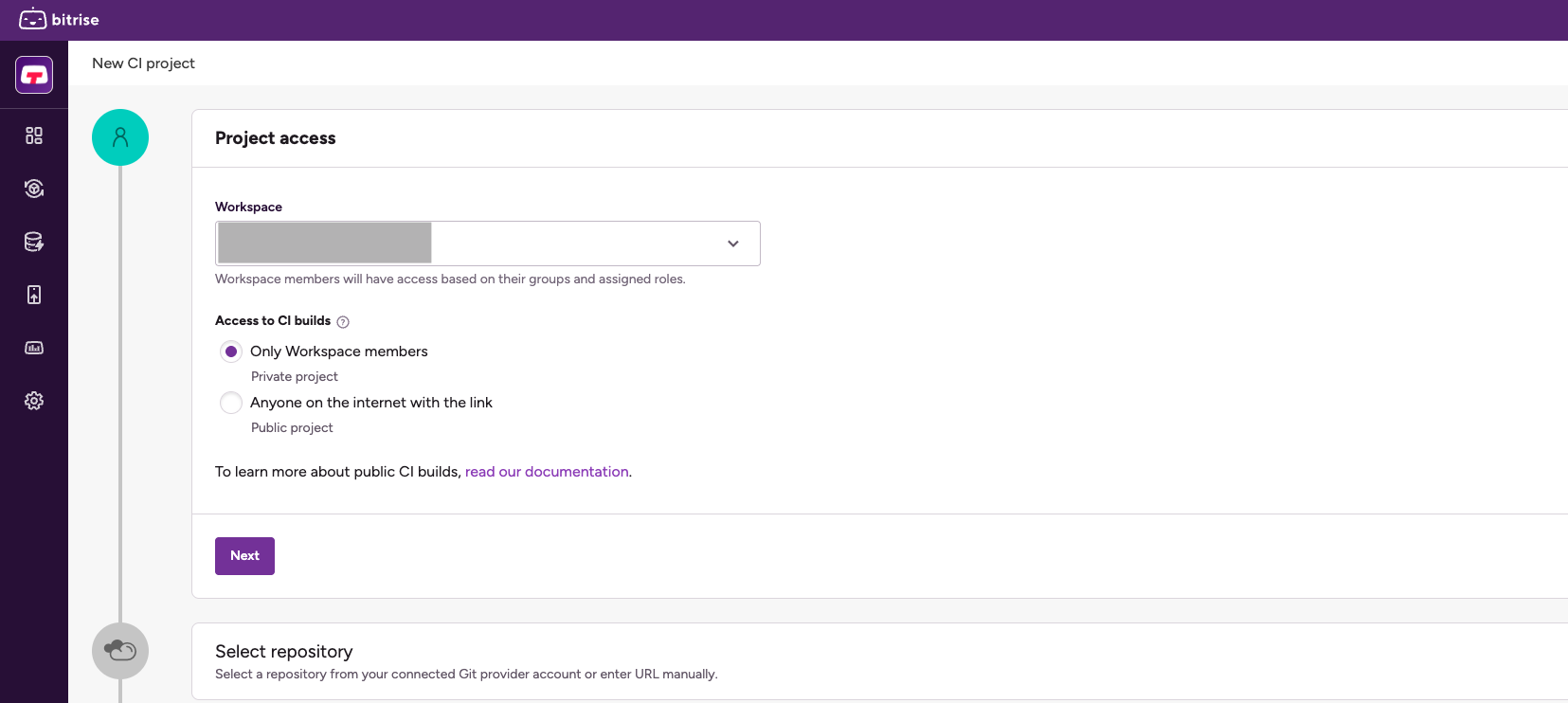Image resolution: width=1568 pixels, height=703 pixels.
Task: Open the Settings gear icon in sidebar
Action: (x=34, y=401)
